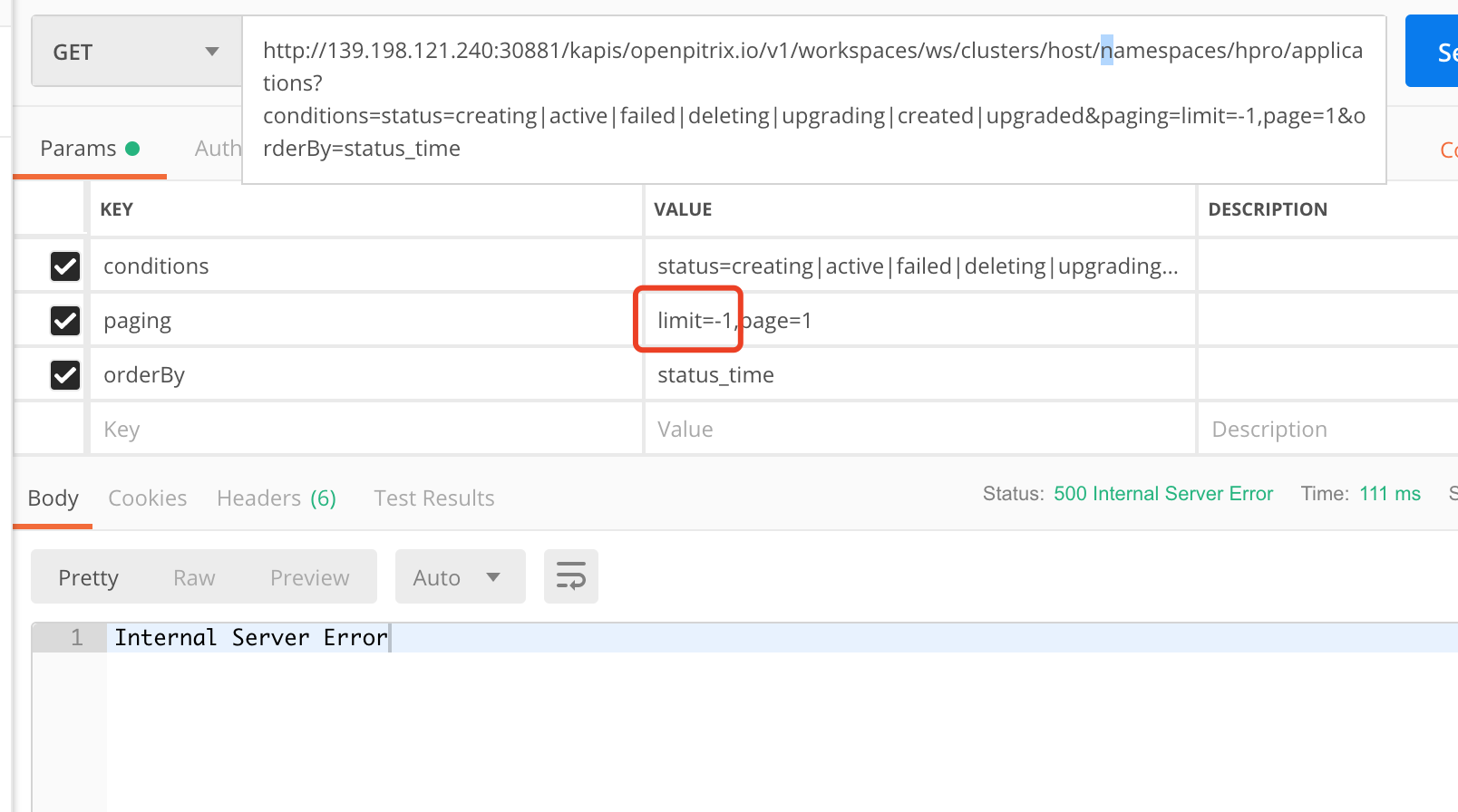This screenshot has width=1458, height=812.
Task: Click the orderBy key cell
Action: pos(366,374)
